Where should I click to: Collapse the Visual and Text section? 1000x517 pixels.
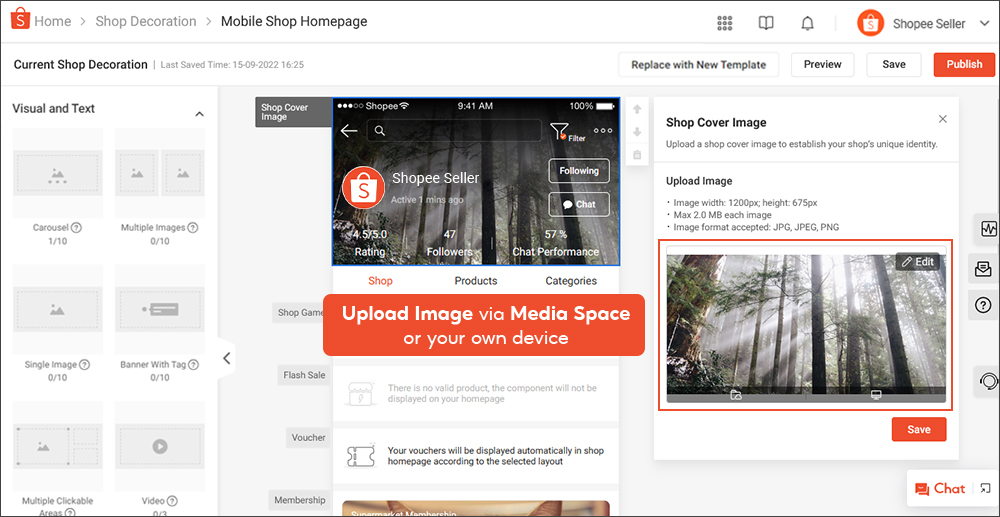pos(199,114)
